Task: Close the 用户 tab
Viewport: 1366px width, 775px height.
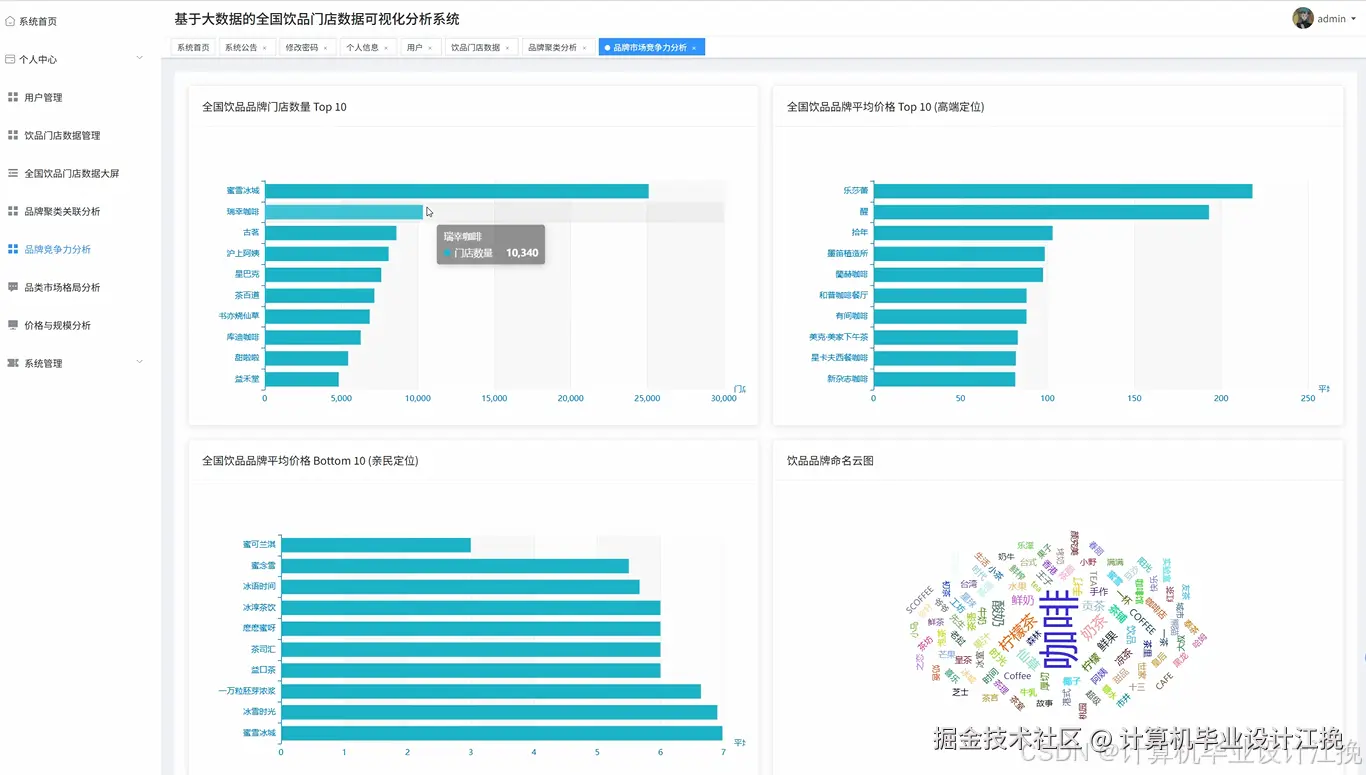Action: pyautogui.click(x=430, y=48)
